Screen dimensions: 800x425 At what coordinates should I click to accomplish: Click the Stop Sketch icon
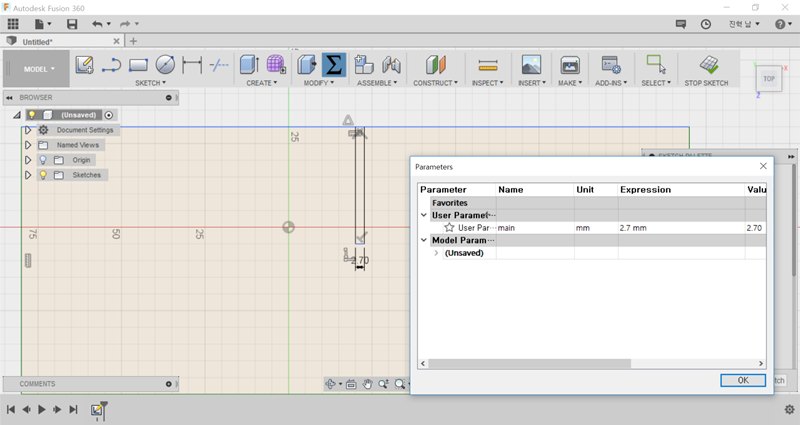pyautogui.click(x=708, y=65)
